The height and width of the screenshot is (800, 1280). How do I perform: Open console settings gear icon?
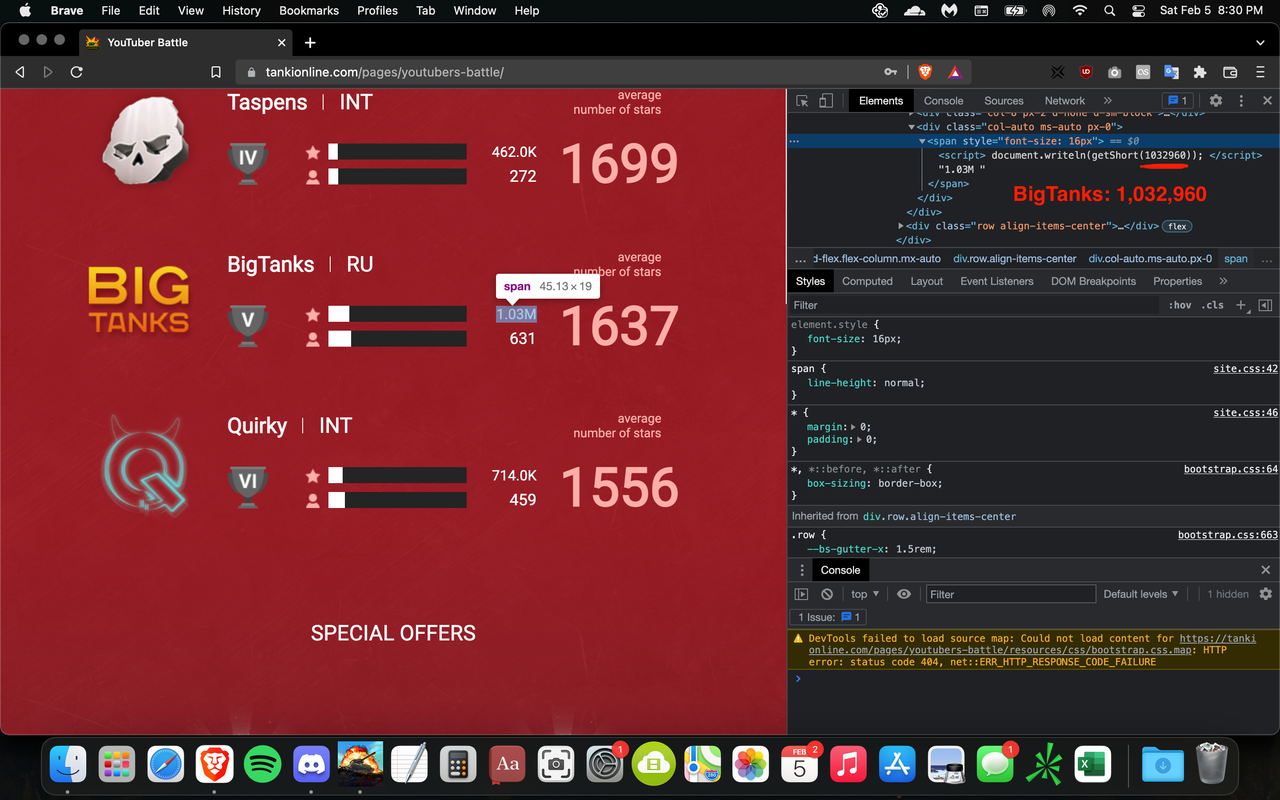tap(1265, 594)
